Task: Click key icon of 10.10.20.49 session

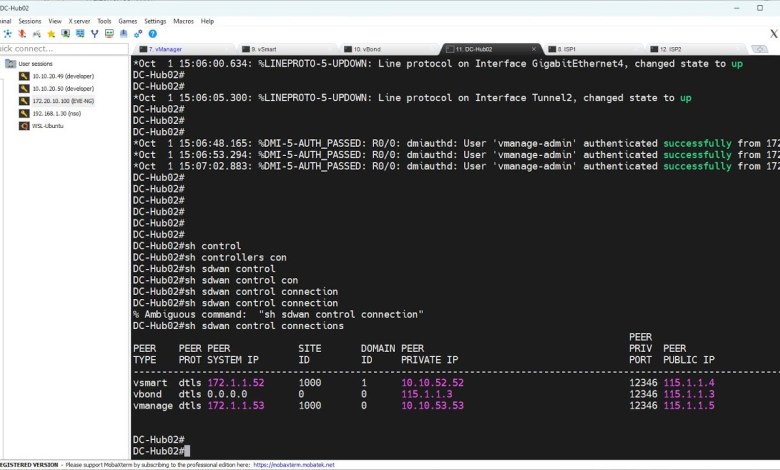Action: pyautogui.click(x=24, y=76)
